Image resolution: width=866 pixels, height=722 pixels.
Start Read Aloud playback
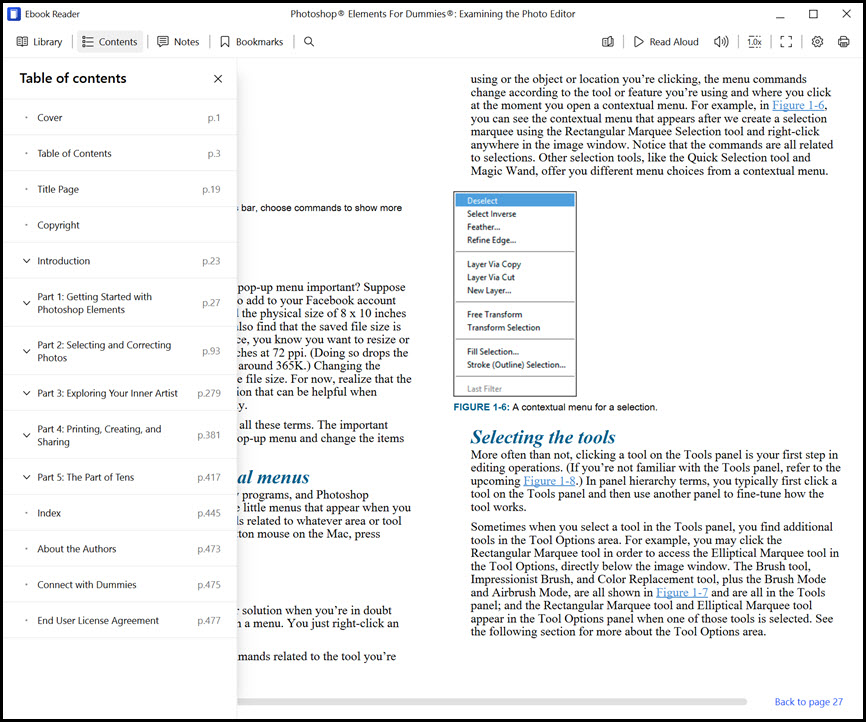(x=666, y=41)
